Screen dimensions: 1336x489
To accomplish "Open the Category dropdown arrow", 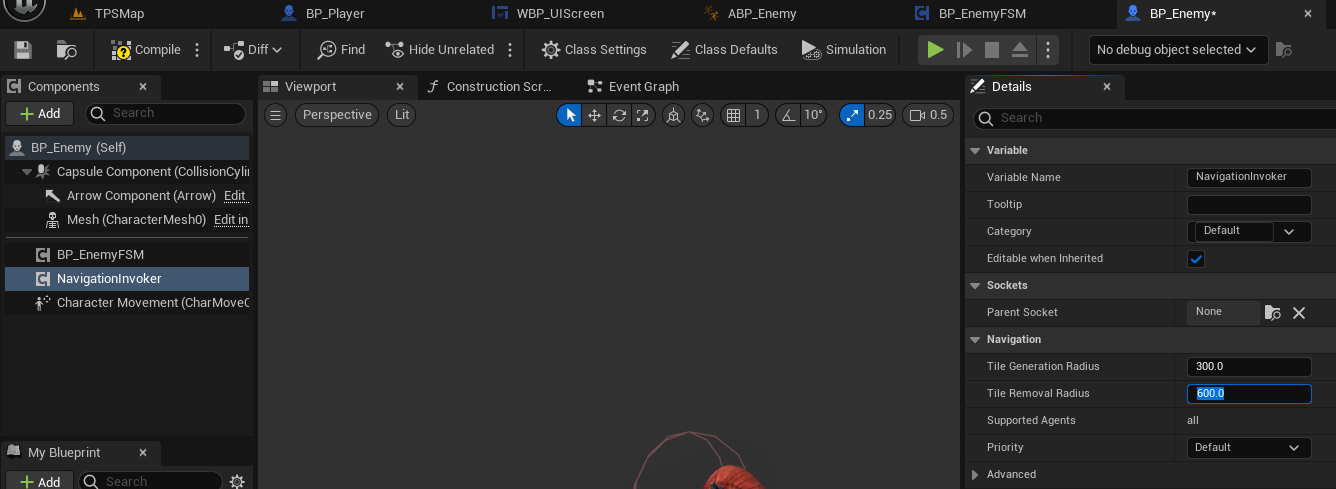I will coord(1290,231).
